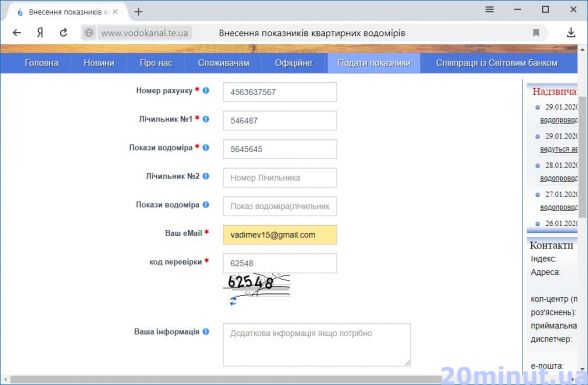Show info tooltip for Лічильник №2
The image size is (588, 385).
pyautogui.click(x=206, y=176)
